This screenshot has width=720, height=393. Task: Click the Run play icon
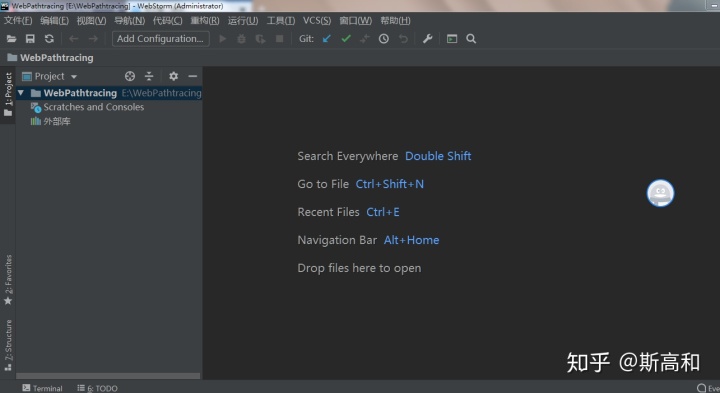223,39
